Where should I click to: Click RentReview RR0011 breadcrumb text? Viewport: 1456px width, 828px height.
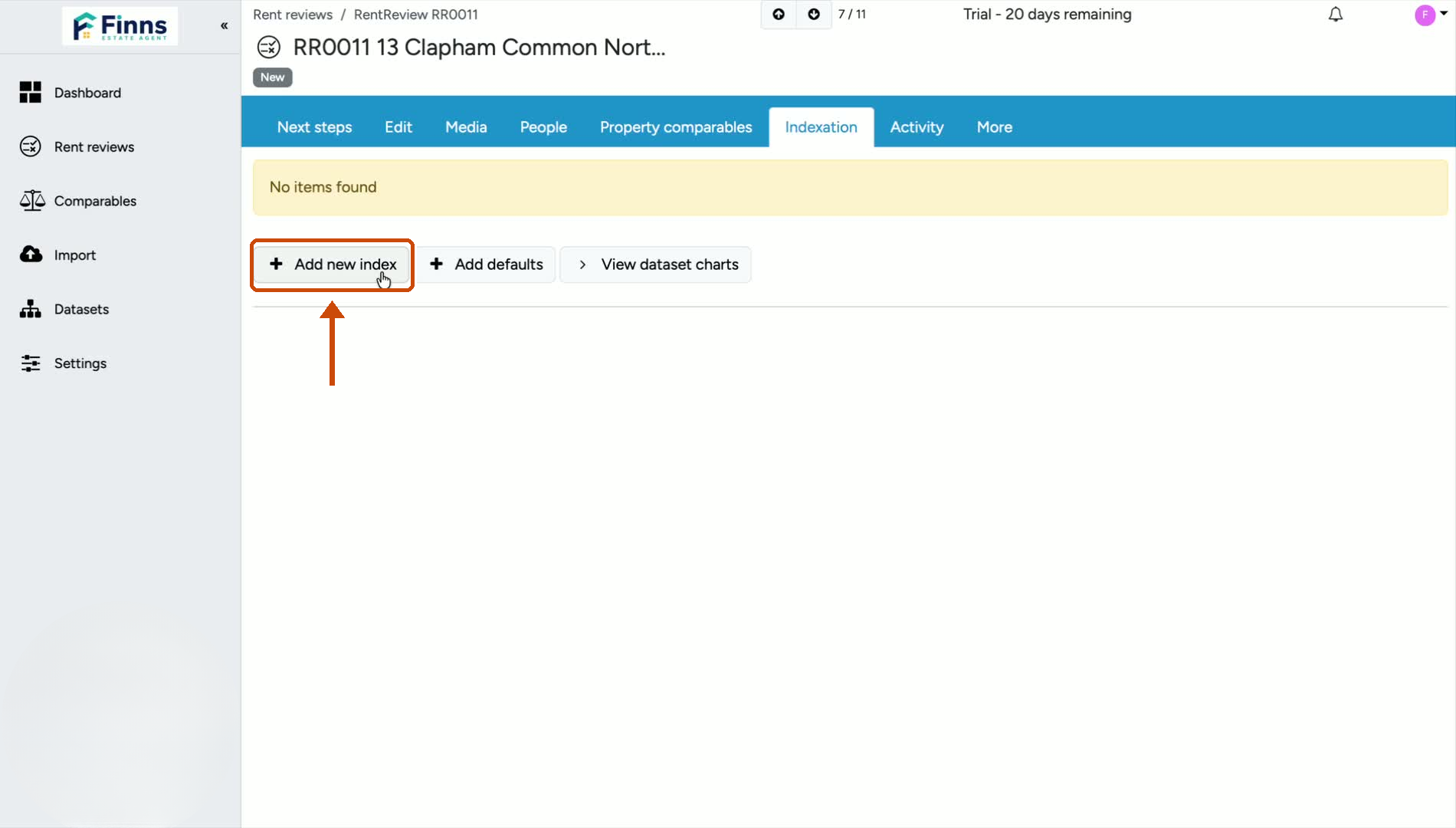click(416, 15)
